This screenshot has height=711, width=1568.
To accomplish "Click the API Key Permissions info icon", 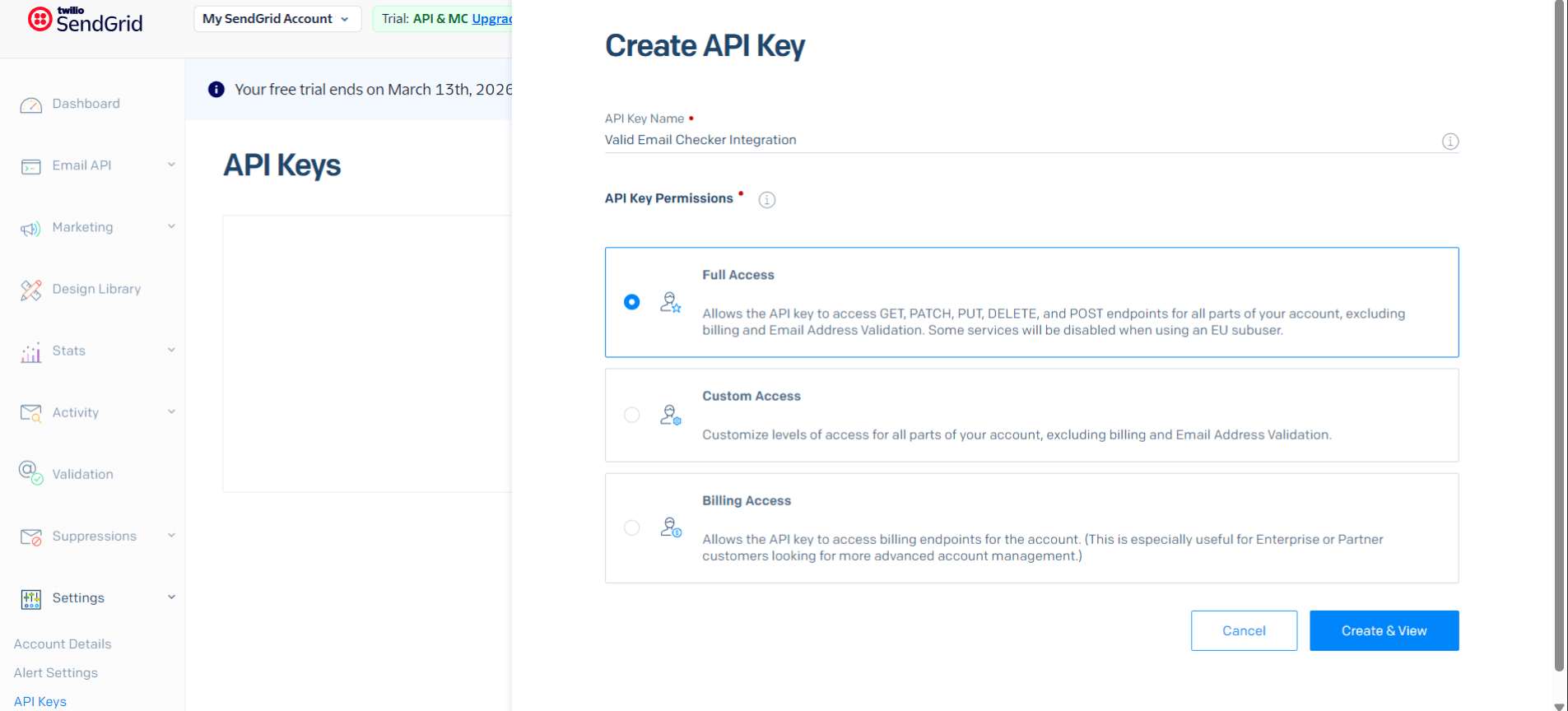I will (767, 200).
